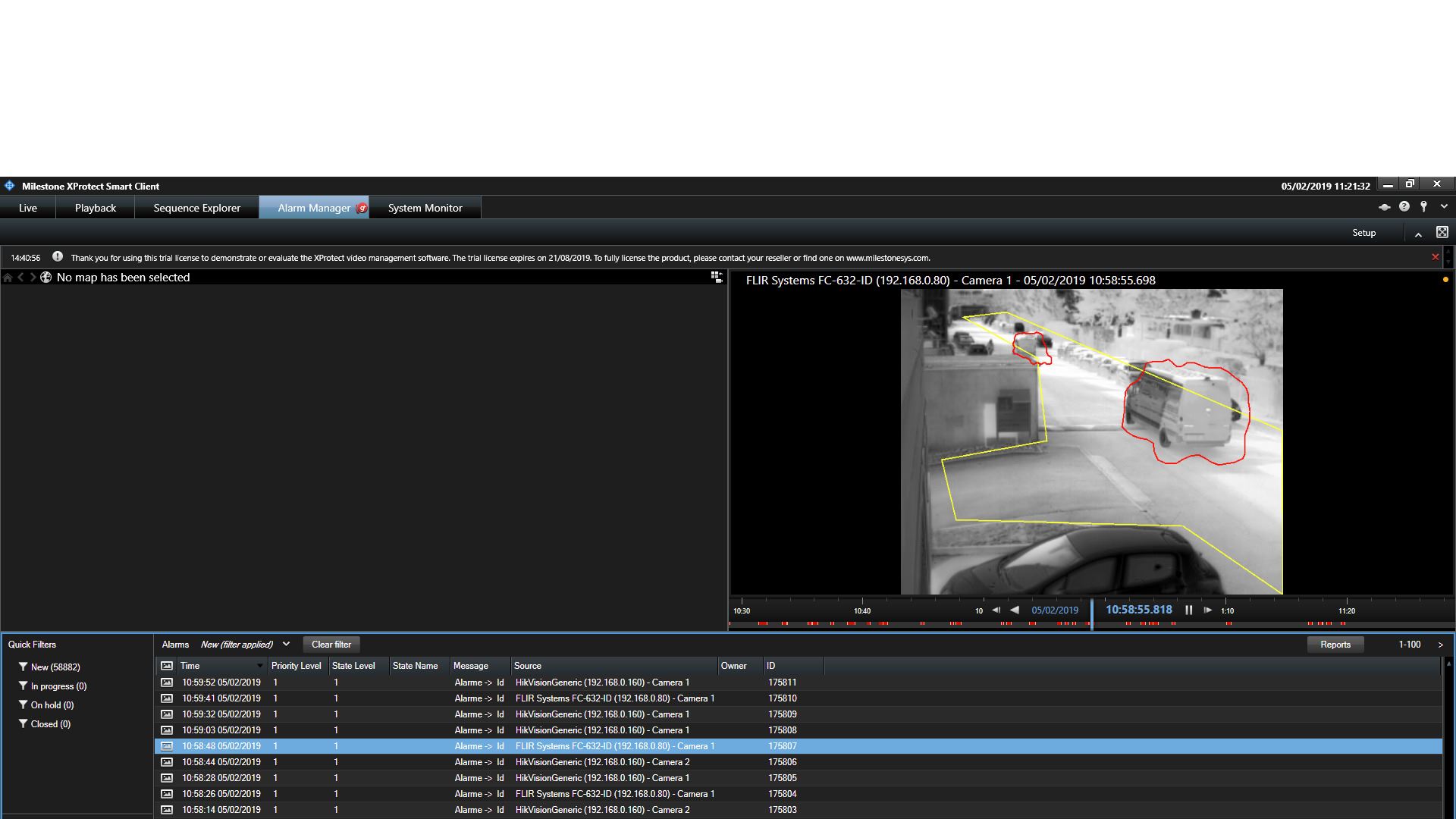Click the orange camera status indicator dot
Image resolution: width=1456 pixels, height=819 pixels.
click(x=1445, y=280)
